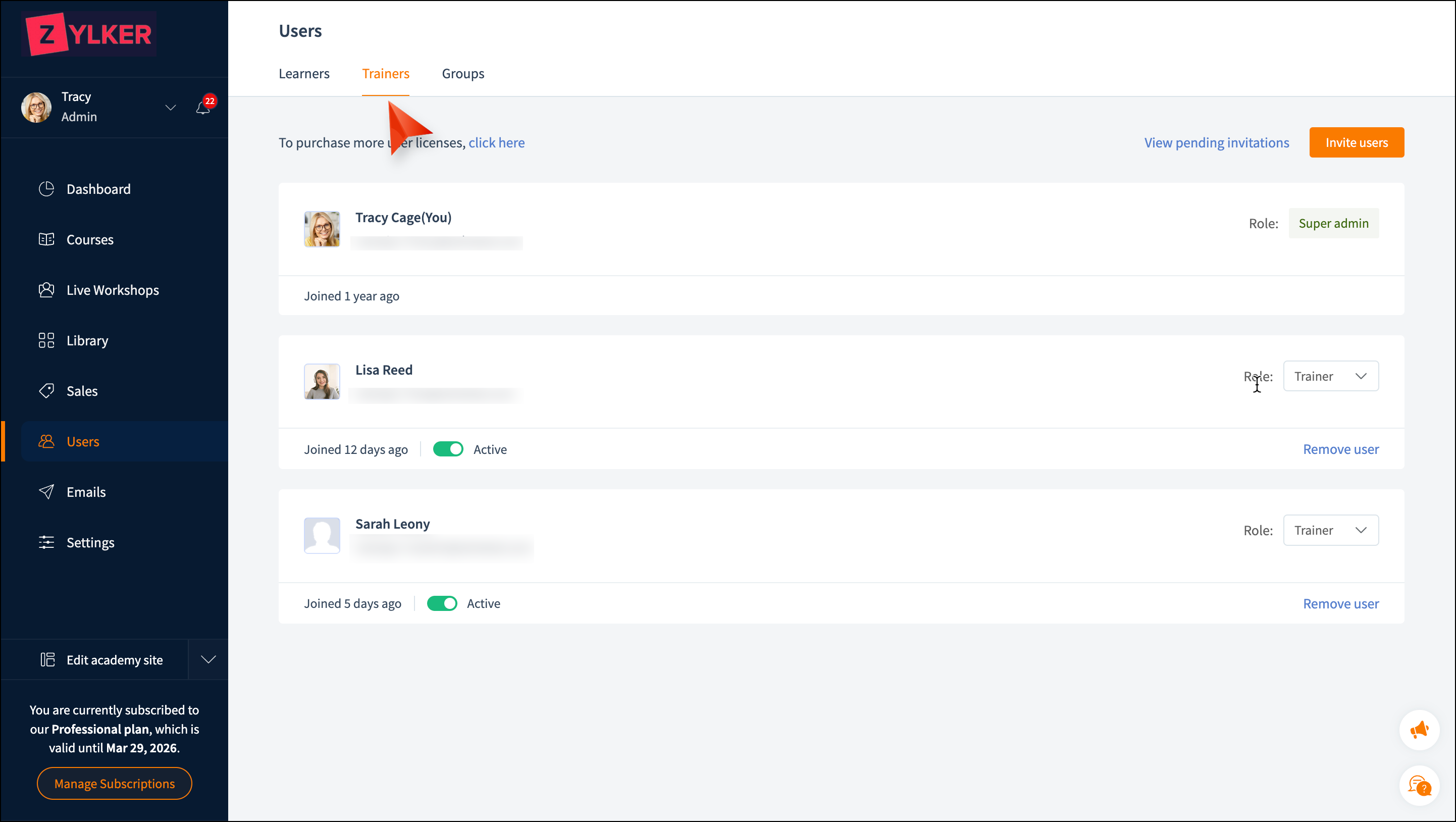The image size is (1456, 822).
Task: Open the Groups tab
Action: tap(463, 74)
